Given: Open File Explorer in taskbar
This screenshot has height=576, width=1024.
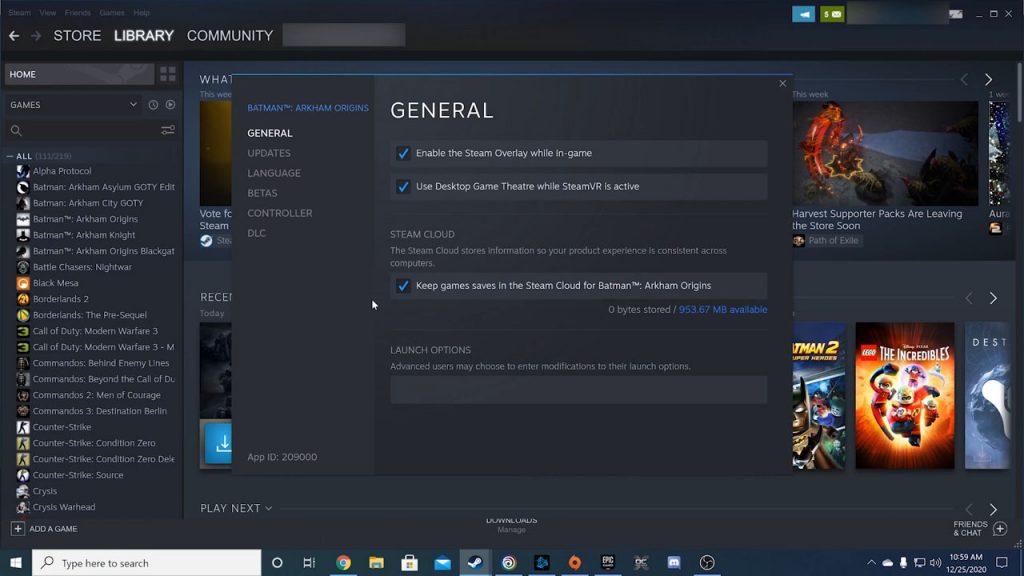Looking at the screenshot, I should pos(376,562).
